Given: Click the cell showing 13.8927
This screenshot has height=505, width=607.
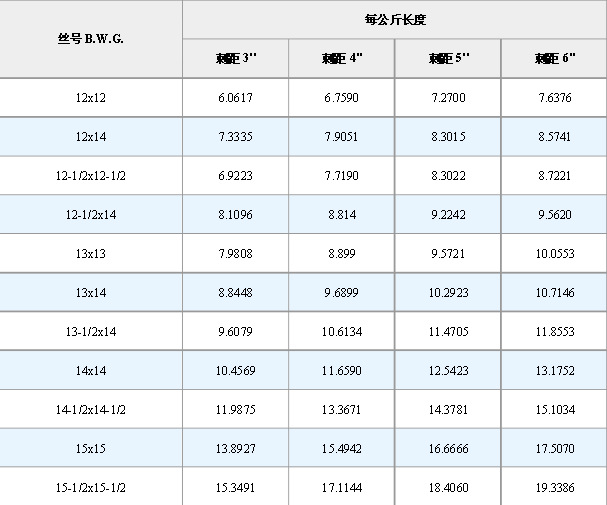Looking at the screenshot, I should (x=235, y=448).
